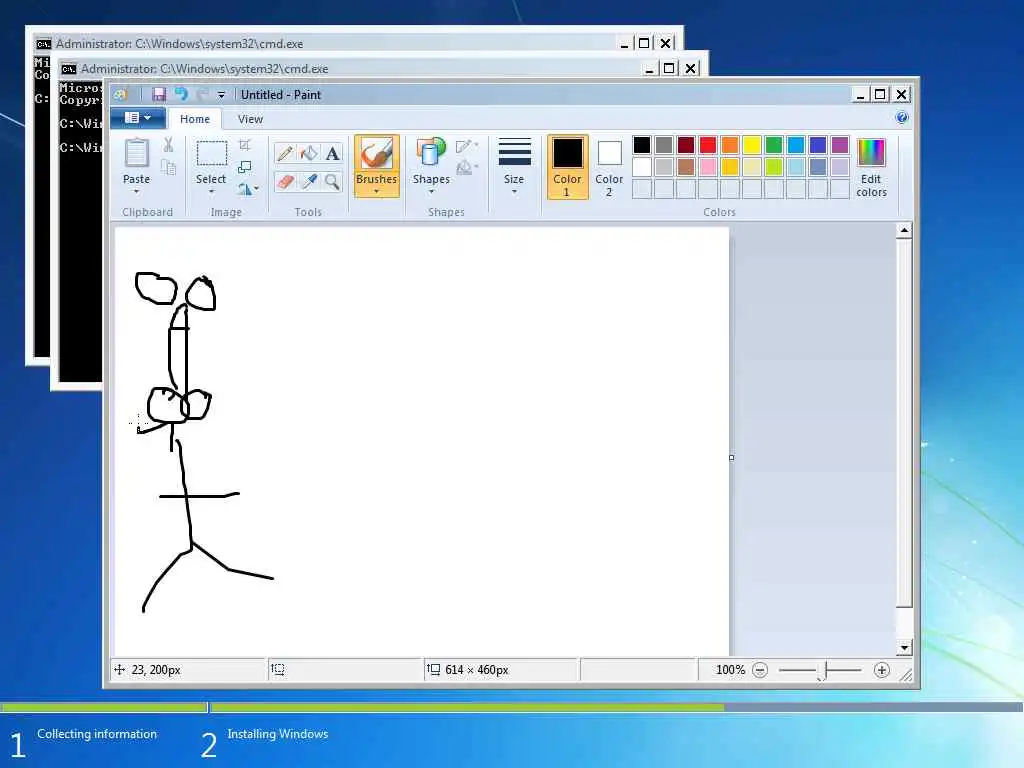Click the Copy icon in Clipboard group
Viewport: 1024px width, 768px height.
168,168
